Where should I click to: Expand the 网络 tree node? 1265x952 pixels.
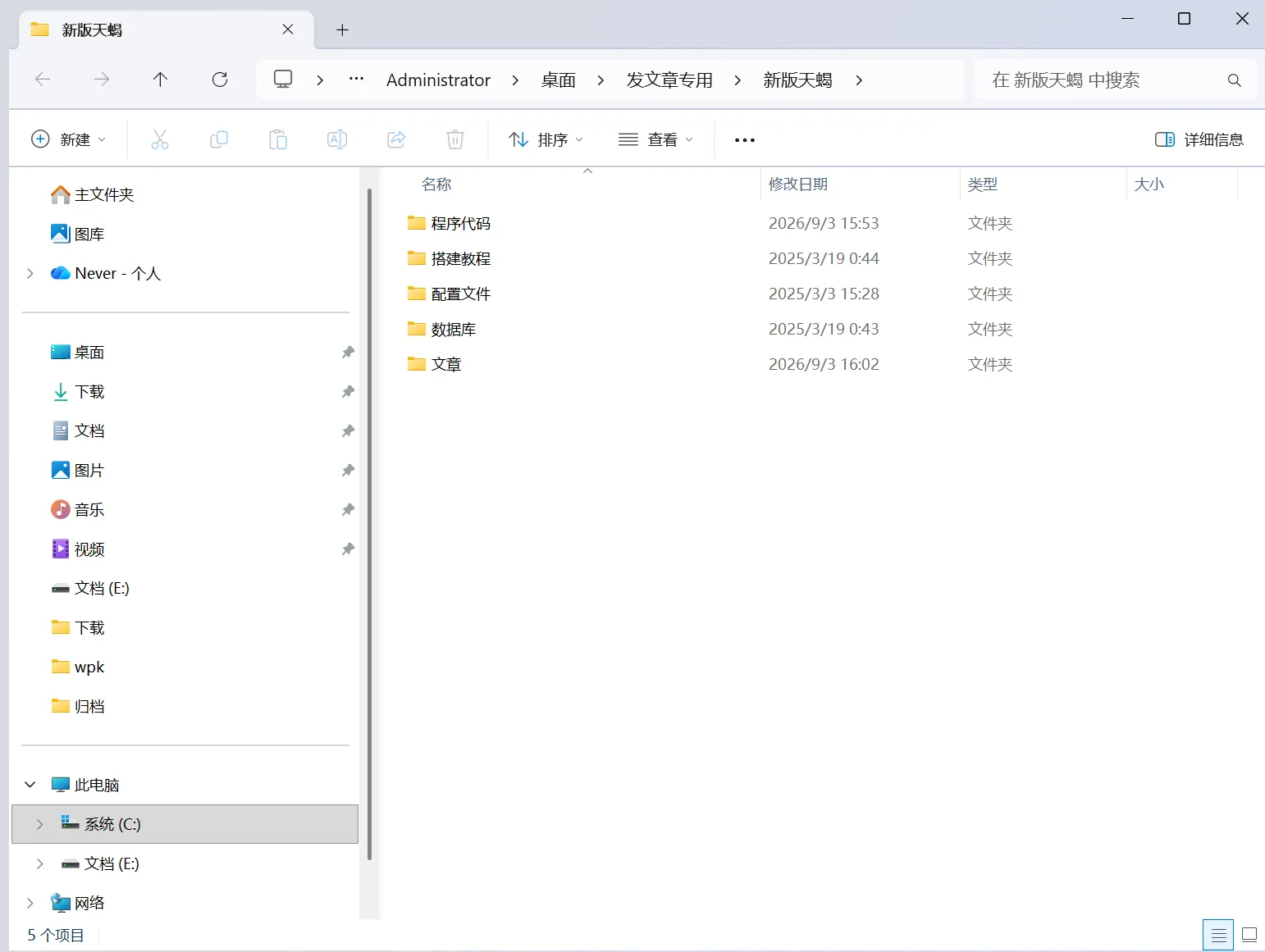30,903
